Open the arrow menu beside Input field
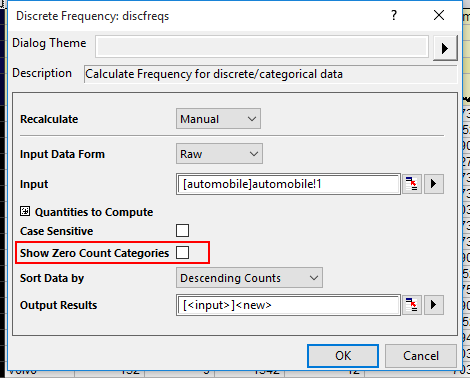This screenshot has width=470, height=378. click(434, 184)
